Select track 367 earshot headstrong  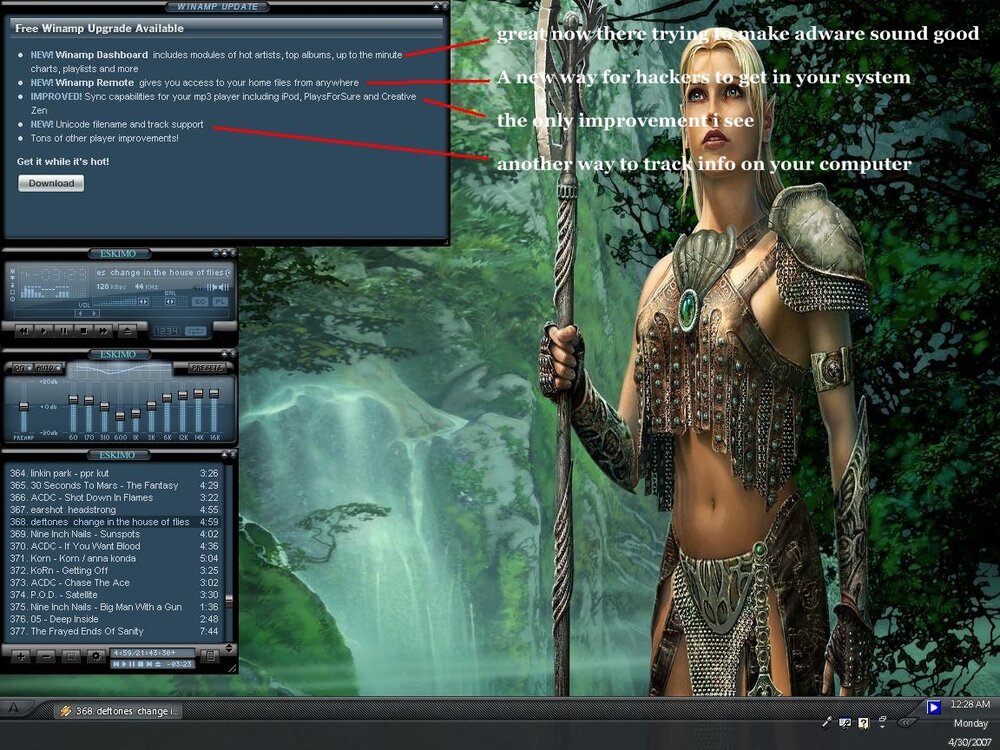(114, 510)
